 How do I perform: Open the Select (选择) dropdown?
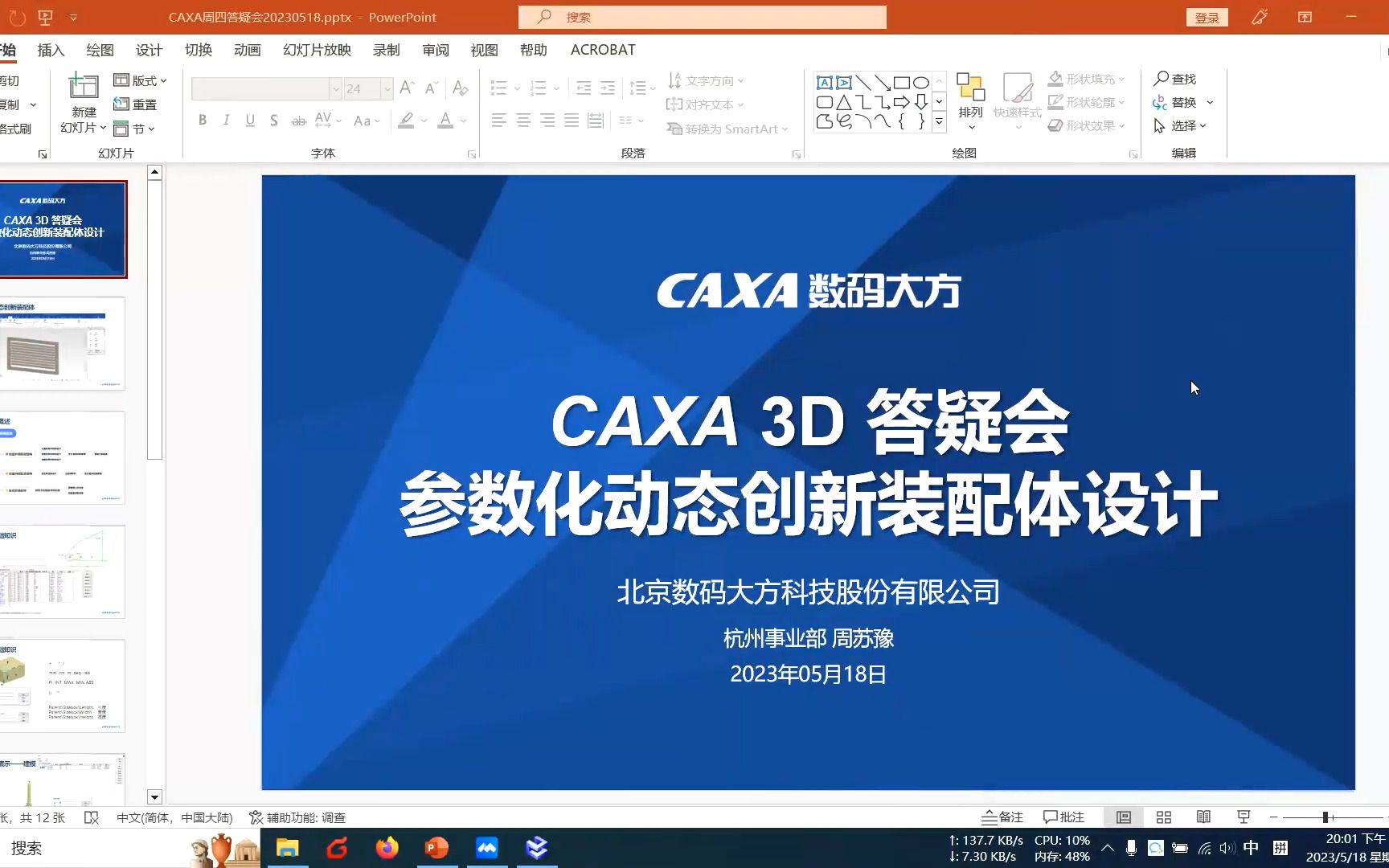coord(1180,126)
